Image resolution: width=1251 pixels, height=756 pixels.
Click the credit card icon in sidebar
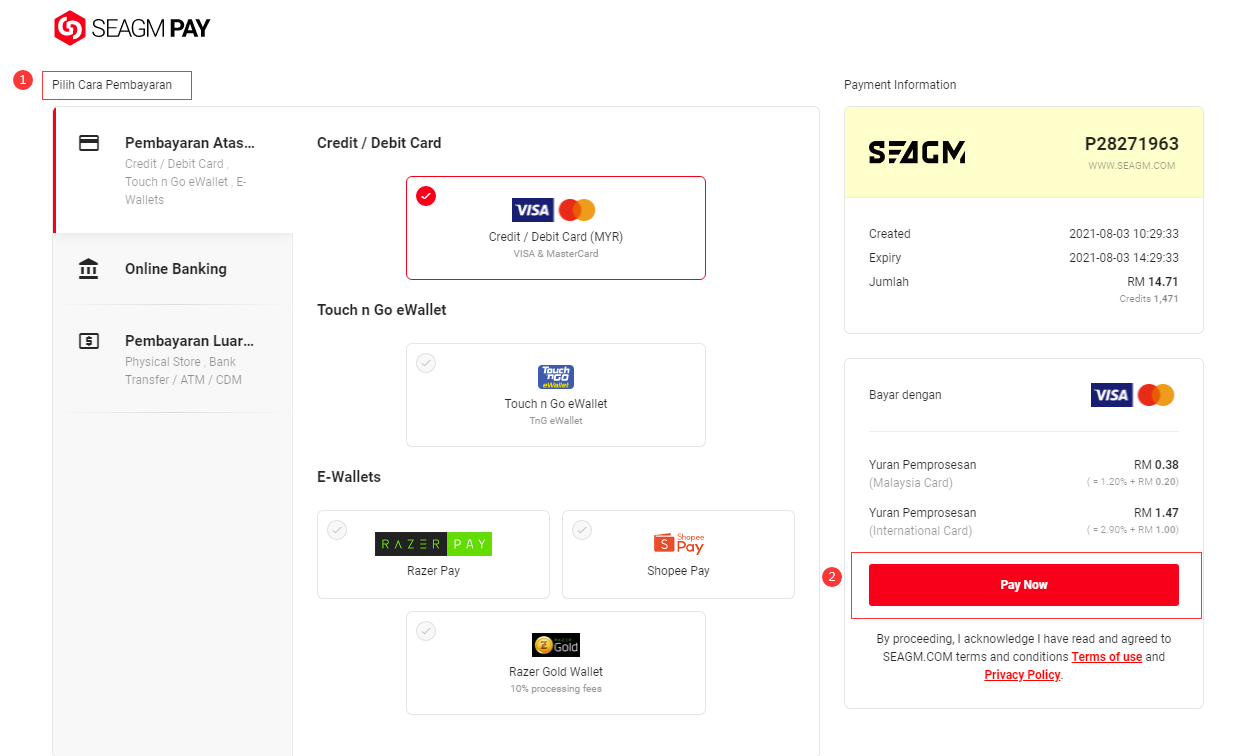89,143
